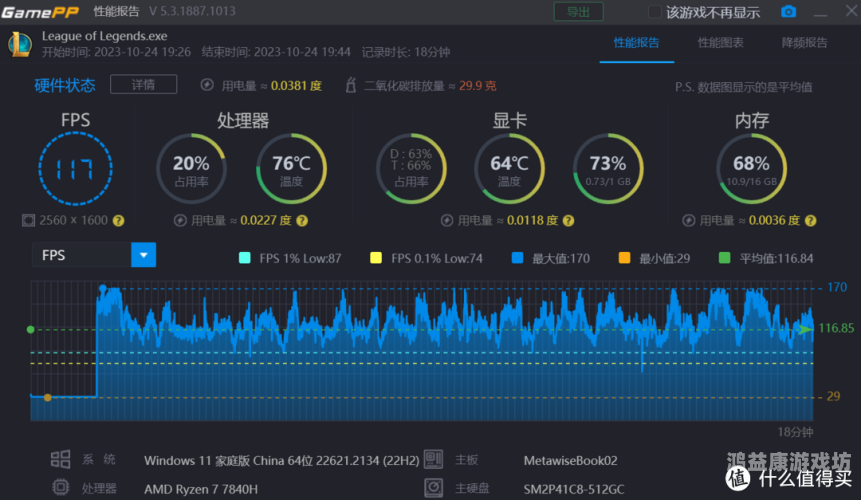This screenshot has height=500, width=861.
Task: Click the orange 最小值 legend swatch
Action: pos(624,258)
